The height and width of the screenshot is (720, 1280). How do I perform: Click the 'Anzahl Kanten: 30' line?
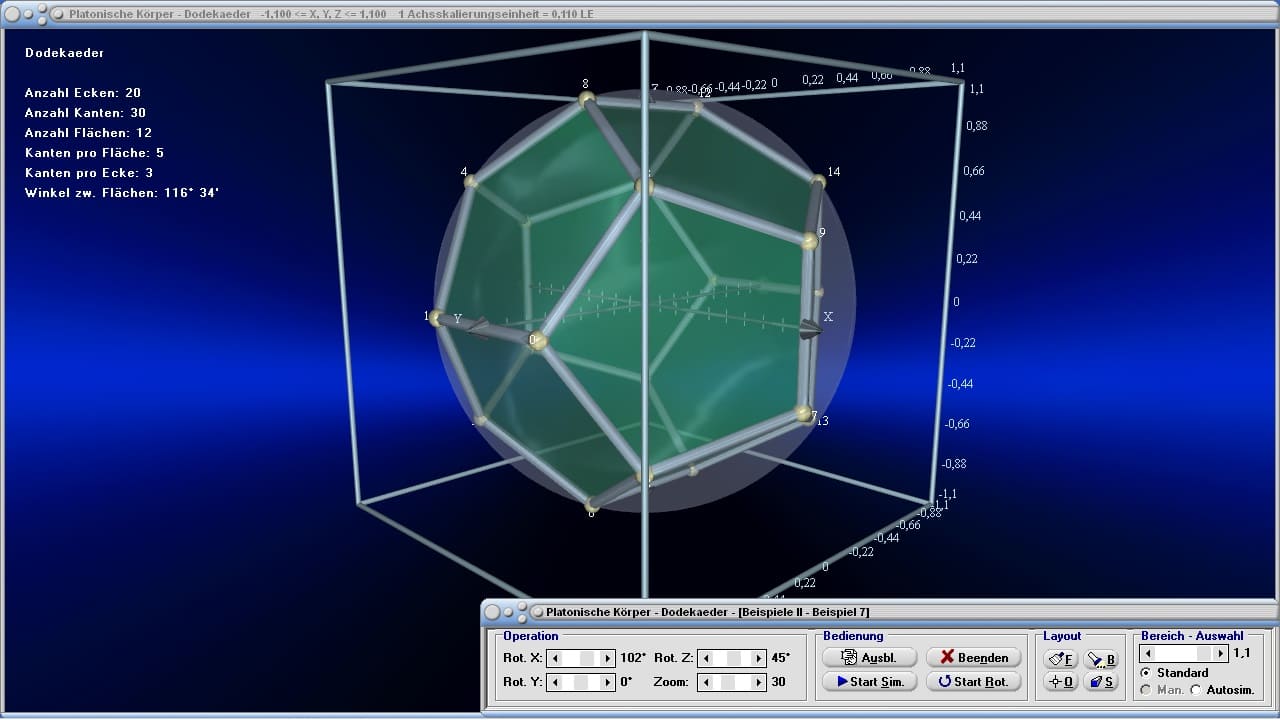(x=85, y=113)
